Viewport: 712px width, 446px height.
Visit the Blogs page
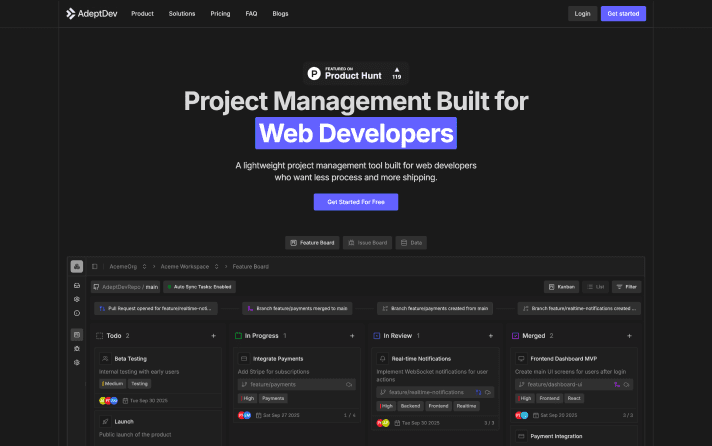click(x=280, y=14)
